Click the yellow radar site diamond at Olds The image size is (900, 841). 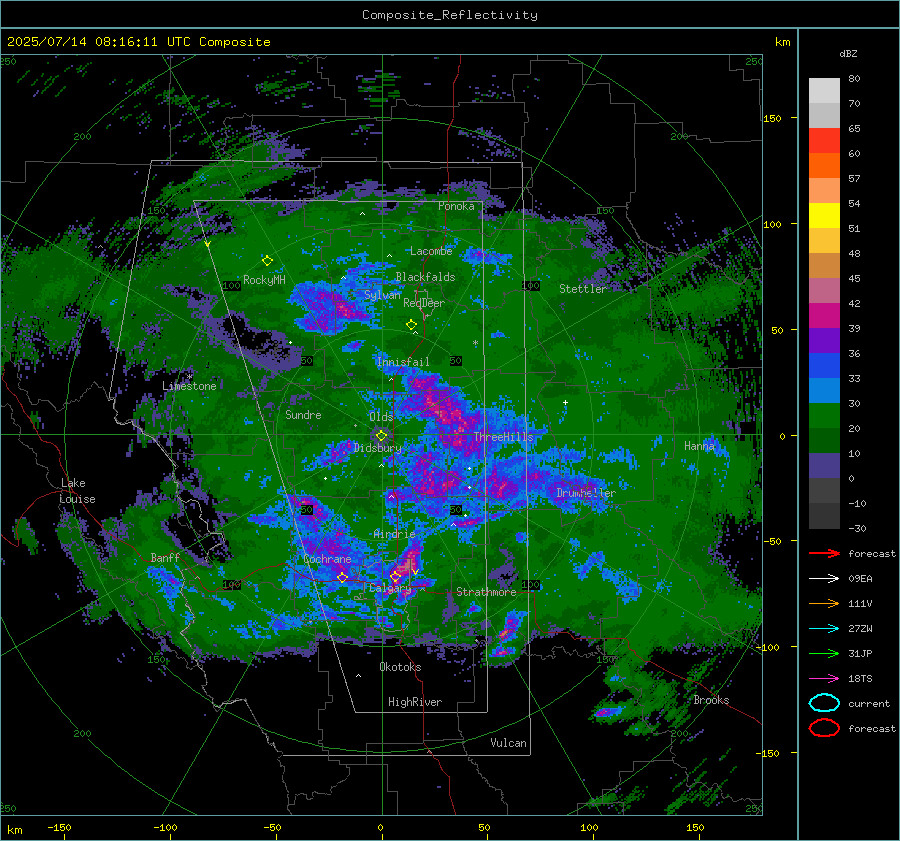coord(381,436)
